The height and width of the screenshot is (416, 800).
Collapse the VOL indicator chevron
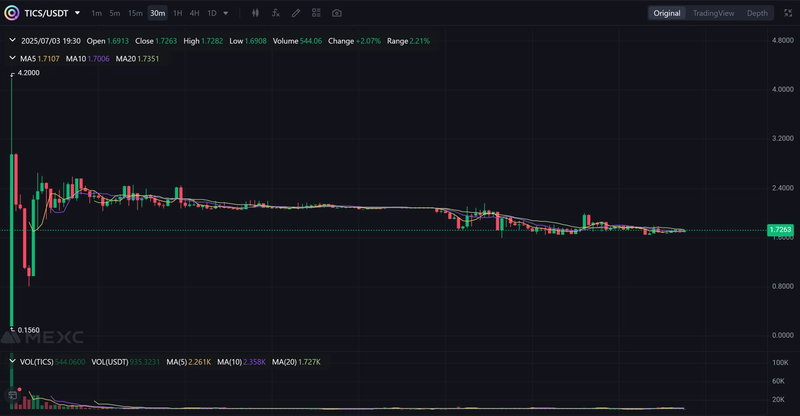click(x=12, y=361)
